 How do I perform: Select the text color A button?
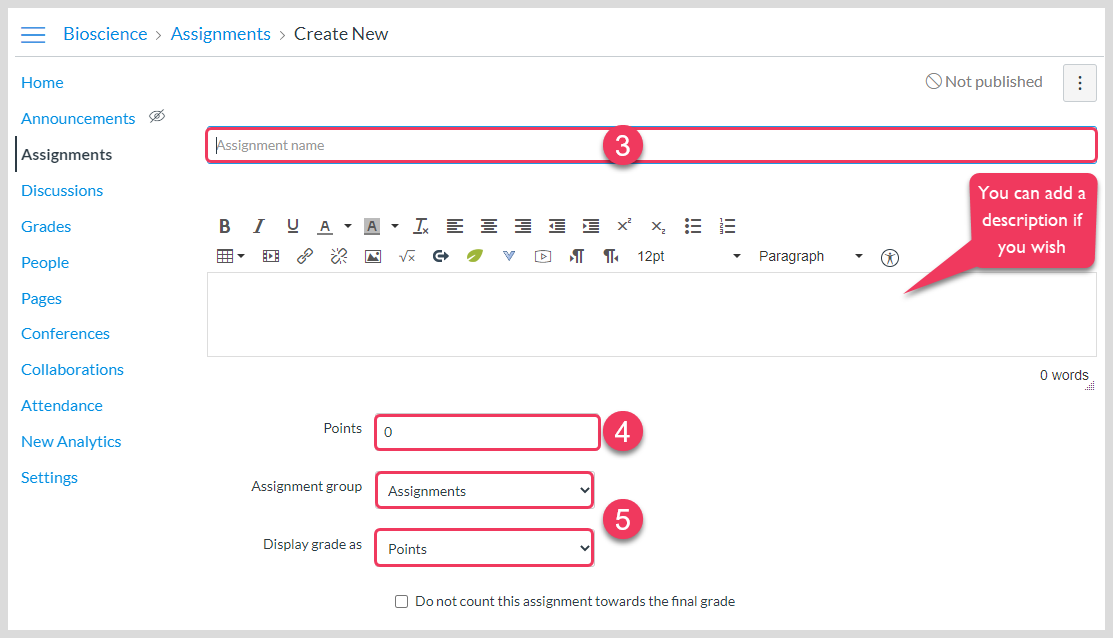[325, 226]
